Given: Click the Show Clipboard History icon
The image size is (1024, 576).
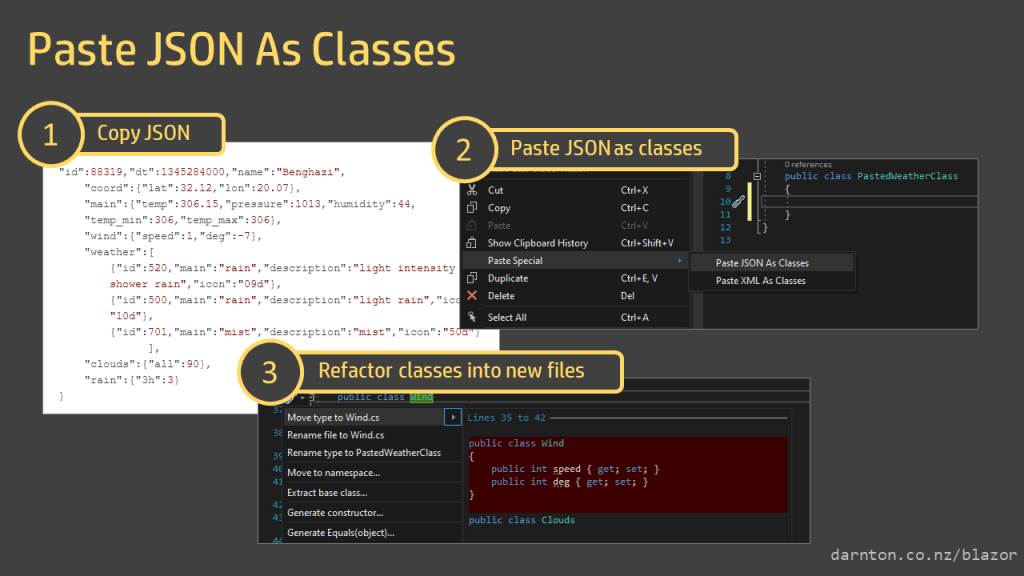Looking at the screenshot, I should tap(472, 243).
